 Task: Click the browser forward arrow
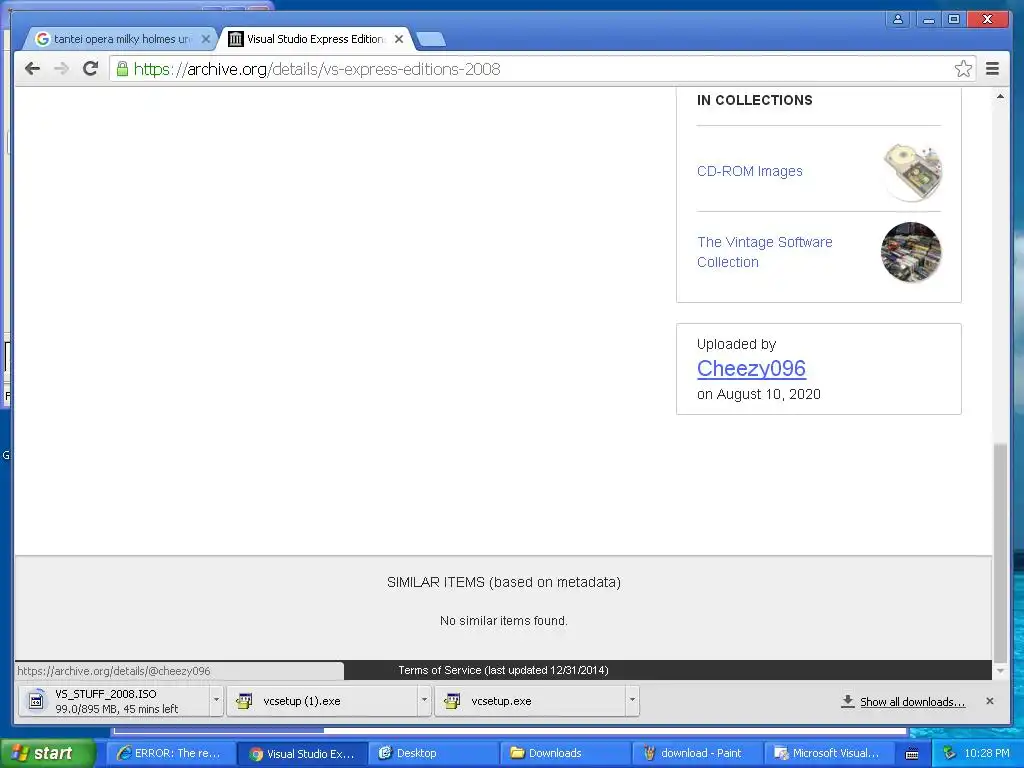tap(61, 69)
